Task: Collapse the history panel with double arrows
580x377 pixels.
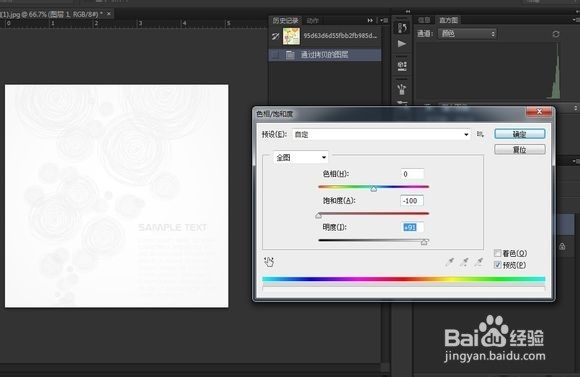Action: [370, 20]
